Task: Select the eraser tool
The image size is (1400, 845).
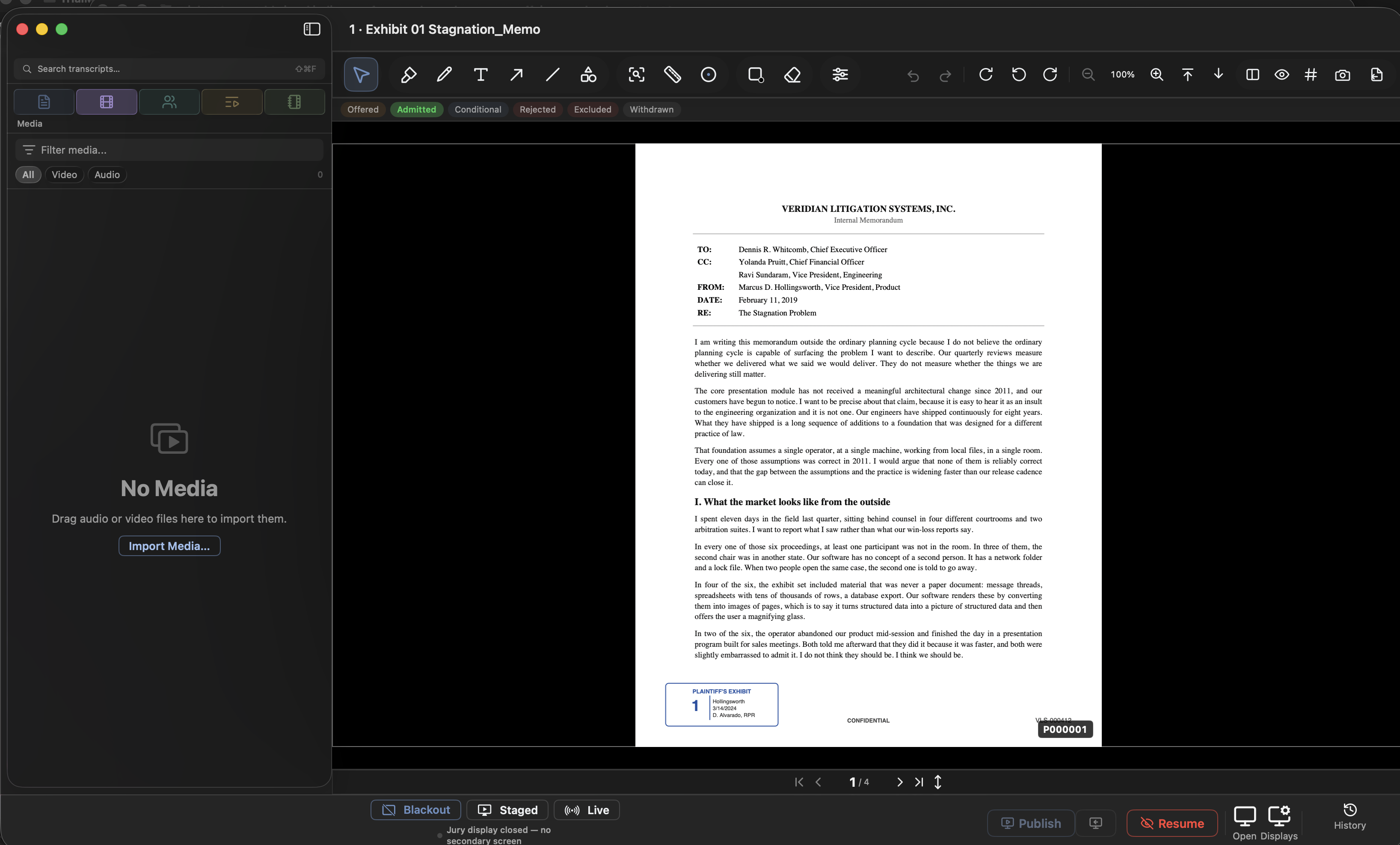Action: click(x=792, y=74)
